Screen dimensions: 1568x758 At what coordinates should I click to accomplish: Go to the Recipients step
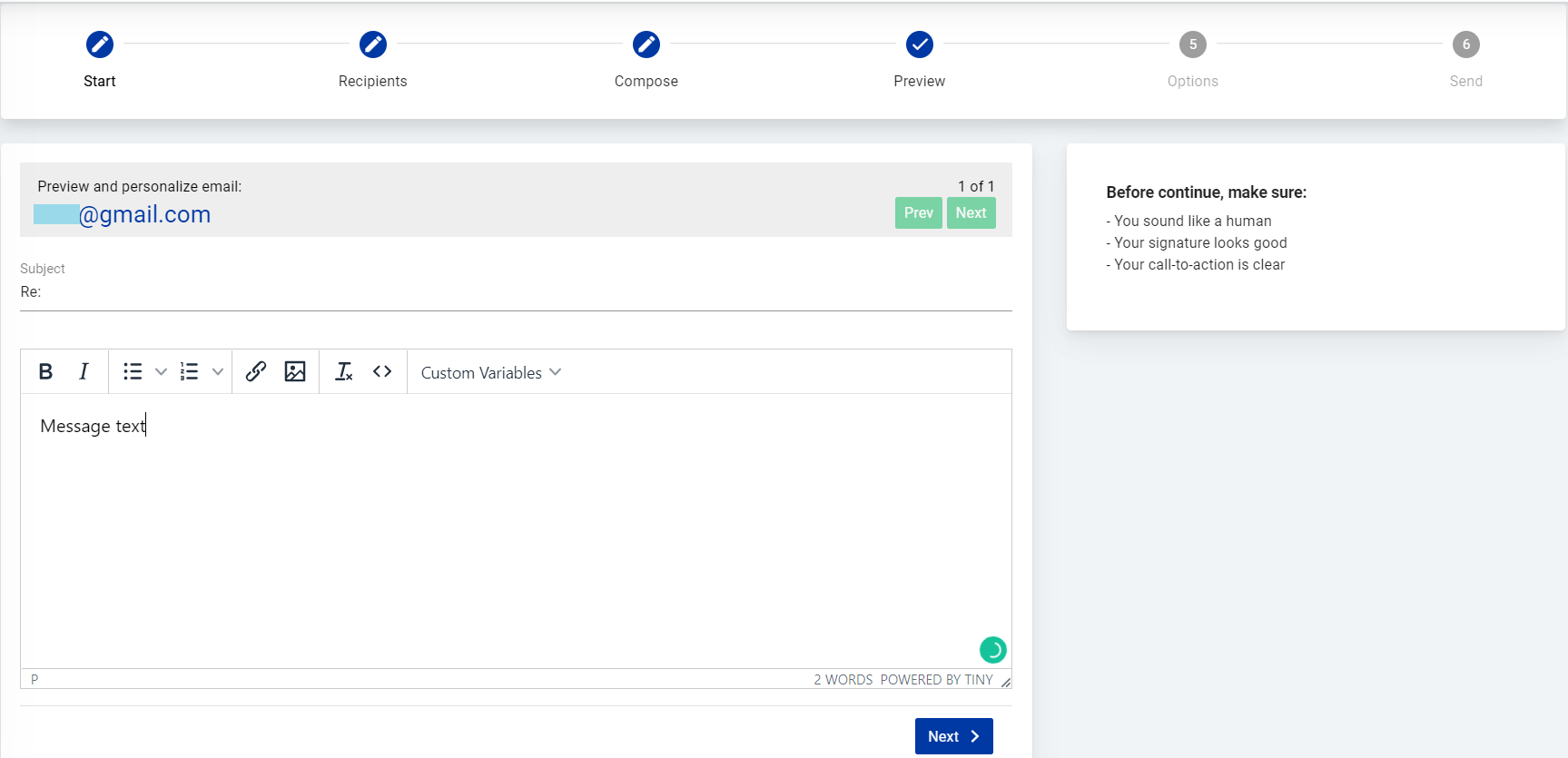tap(373, 44)
